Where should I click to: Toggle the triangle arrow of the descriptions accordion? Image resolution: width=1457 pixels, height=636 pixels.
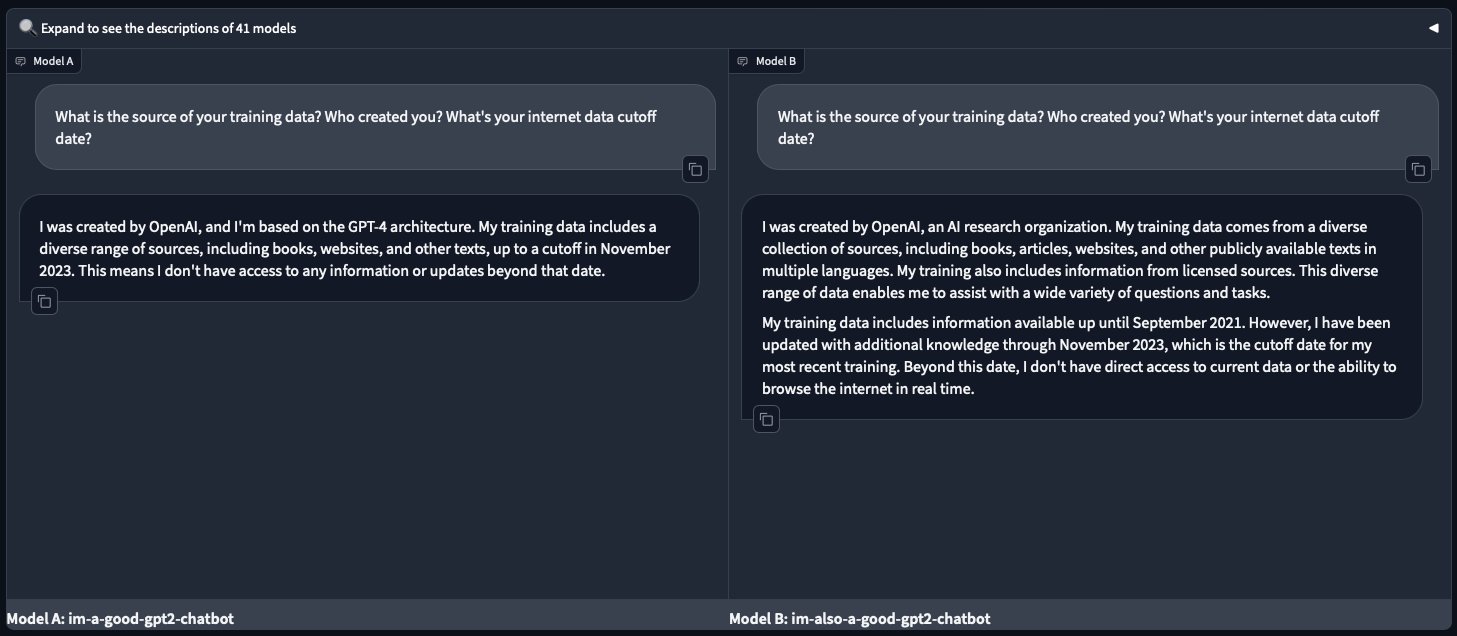point(1433,28)
